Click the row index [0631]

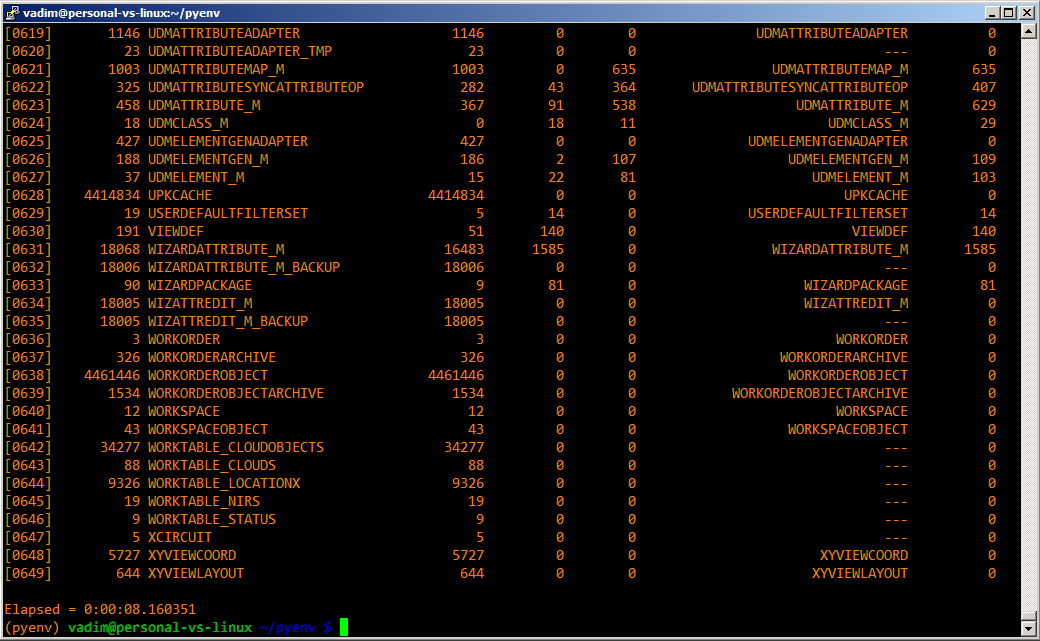pos(28,249)
